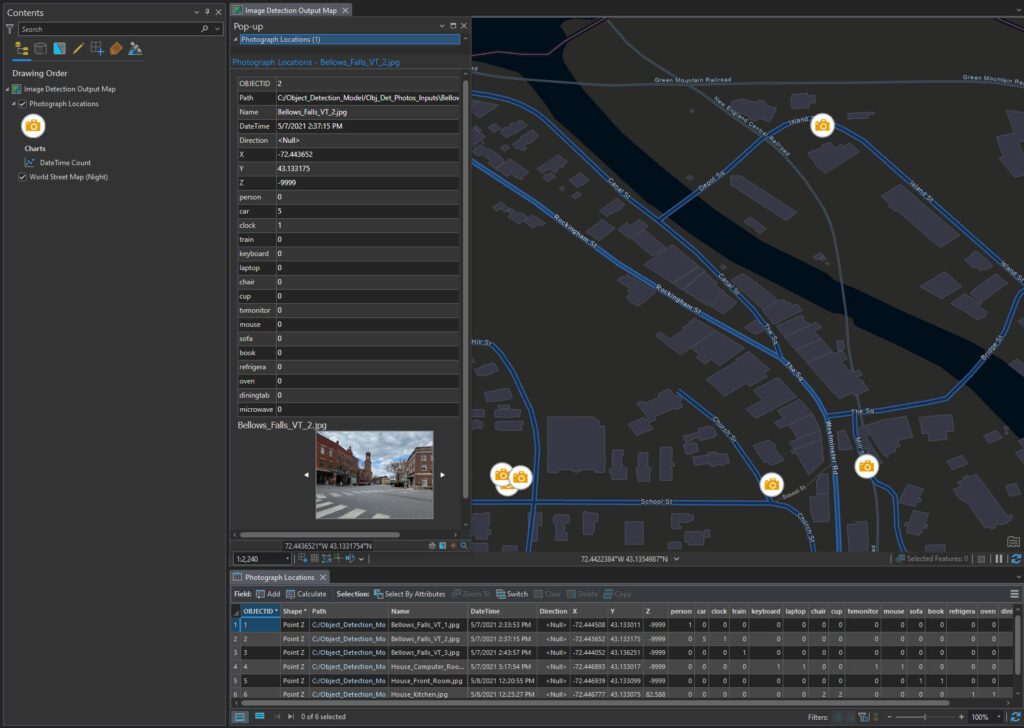
Task: Select the List By Labeling tag icon
Action: pyautogui.click(x=116, y=48)
